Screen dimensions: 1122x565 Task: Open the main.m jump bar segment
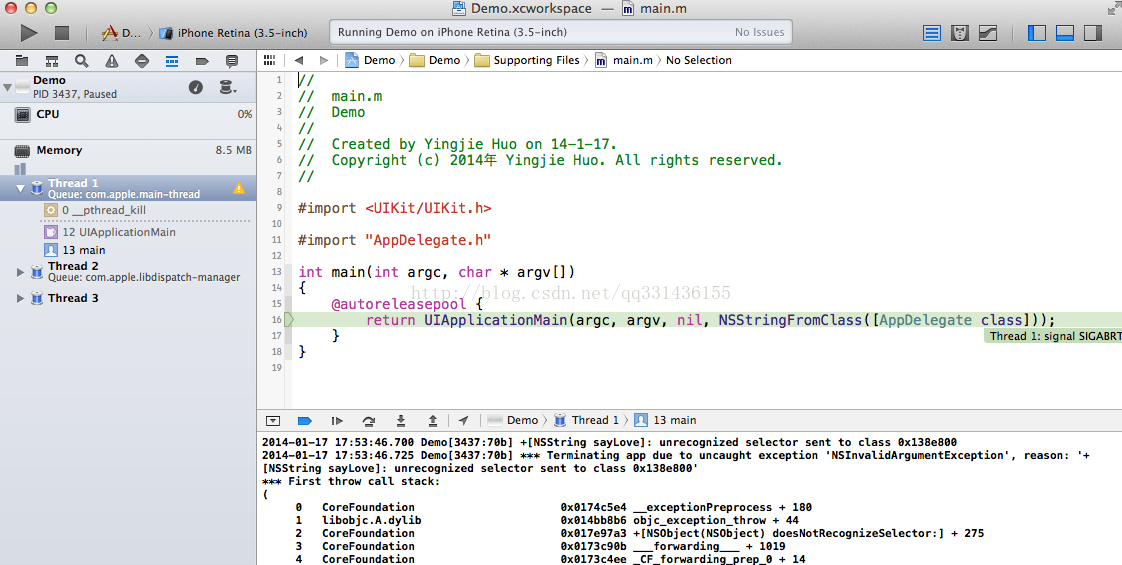pyautogui.click(x=624, y=60)
